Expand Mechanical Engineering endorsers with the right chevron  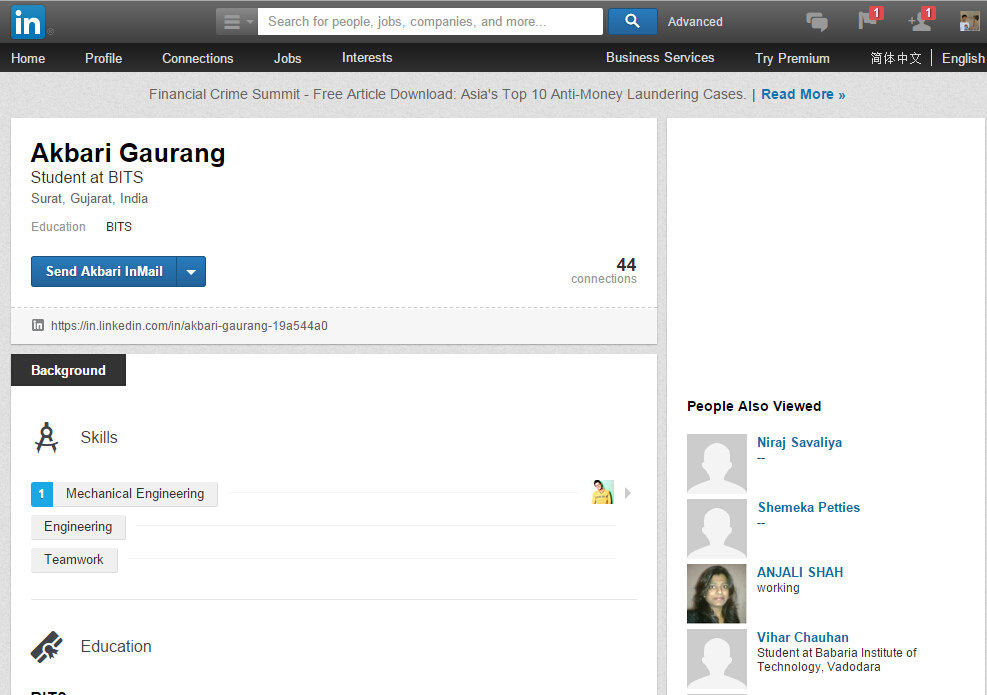tap(627, 492)
